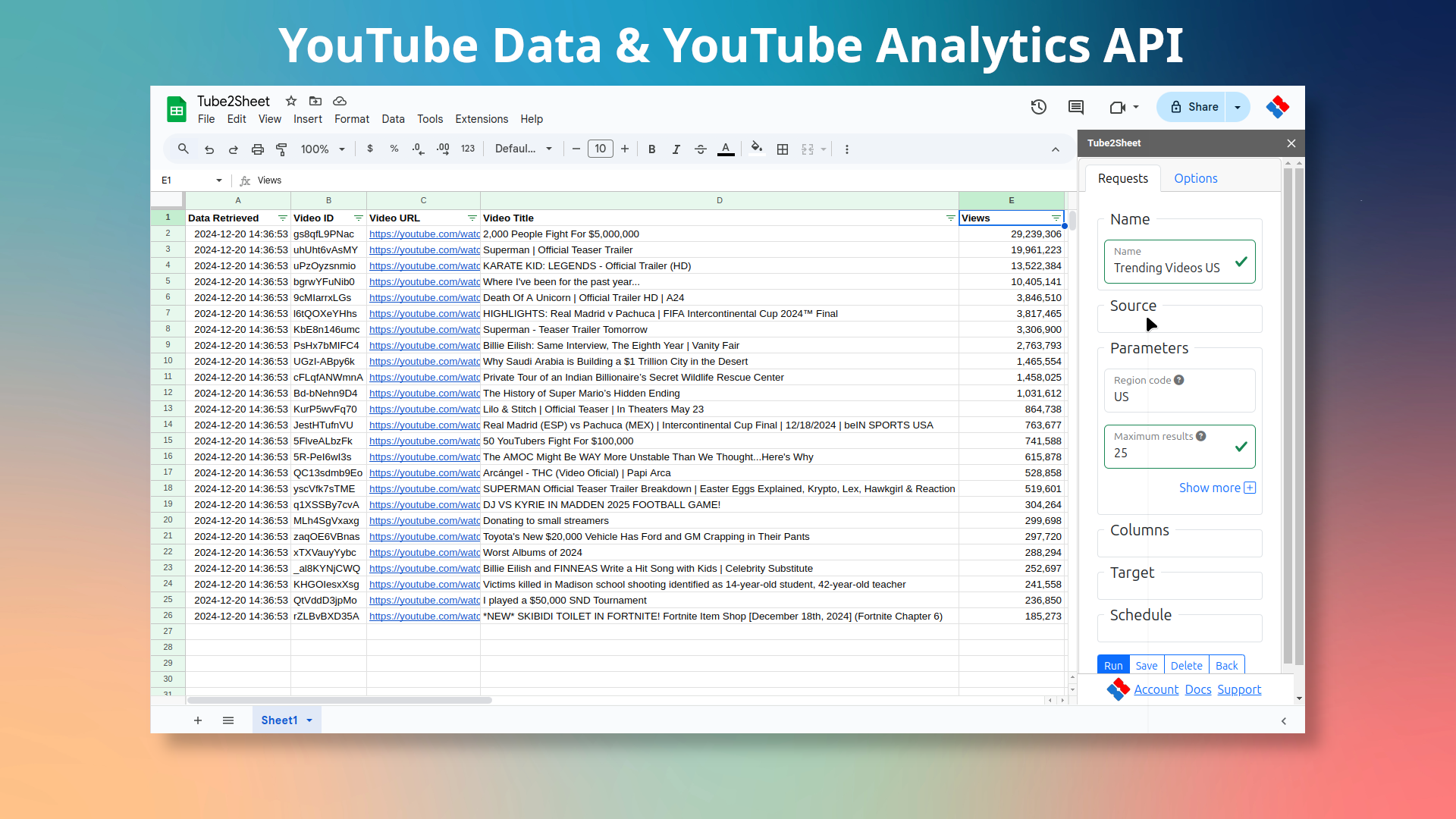Open the File menu
The width and height of the screenshot is (1456, 819).
coord(206,119)
